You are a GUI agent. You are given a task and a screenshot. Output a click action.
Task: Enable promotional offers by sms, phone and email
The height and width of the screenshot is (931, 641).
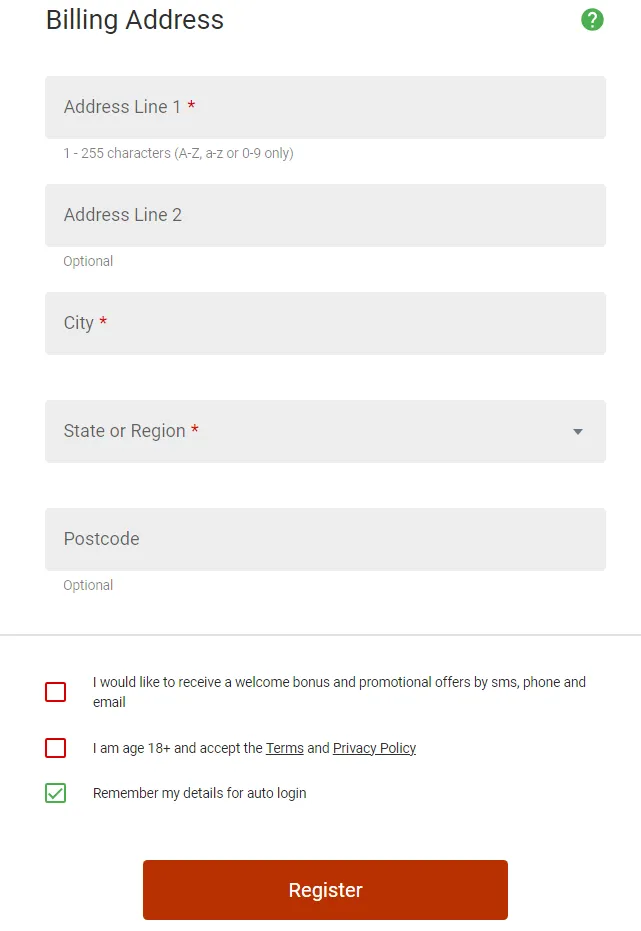(x=56, y=691)
